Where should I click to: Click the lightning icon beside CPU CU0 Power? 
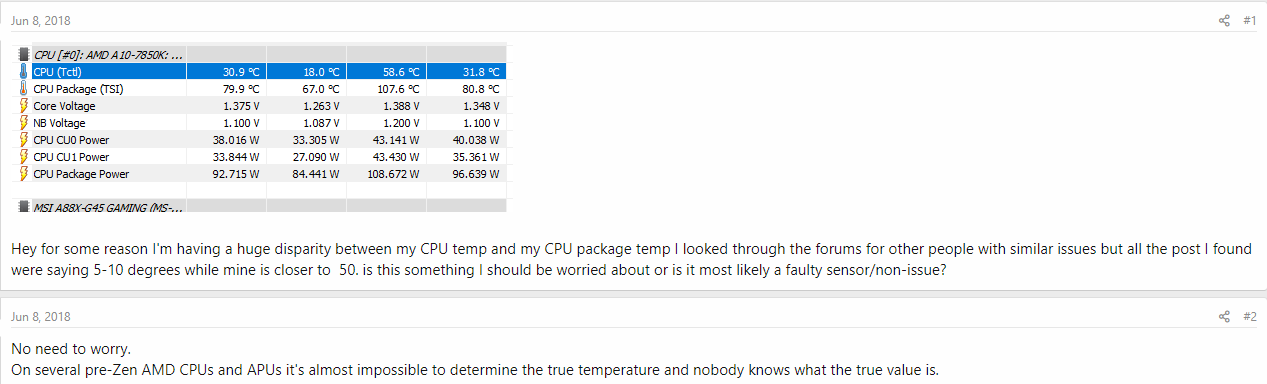(25, 140)
